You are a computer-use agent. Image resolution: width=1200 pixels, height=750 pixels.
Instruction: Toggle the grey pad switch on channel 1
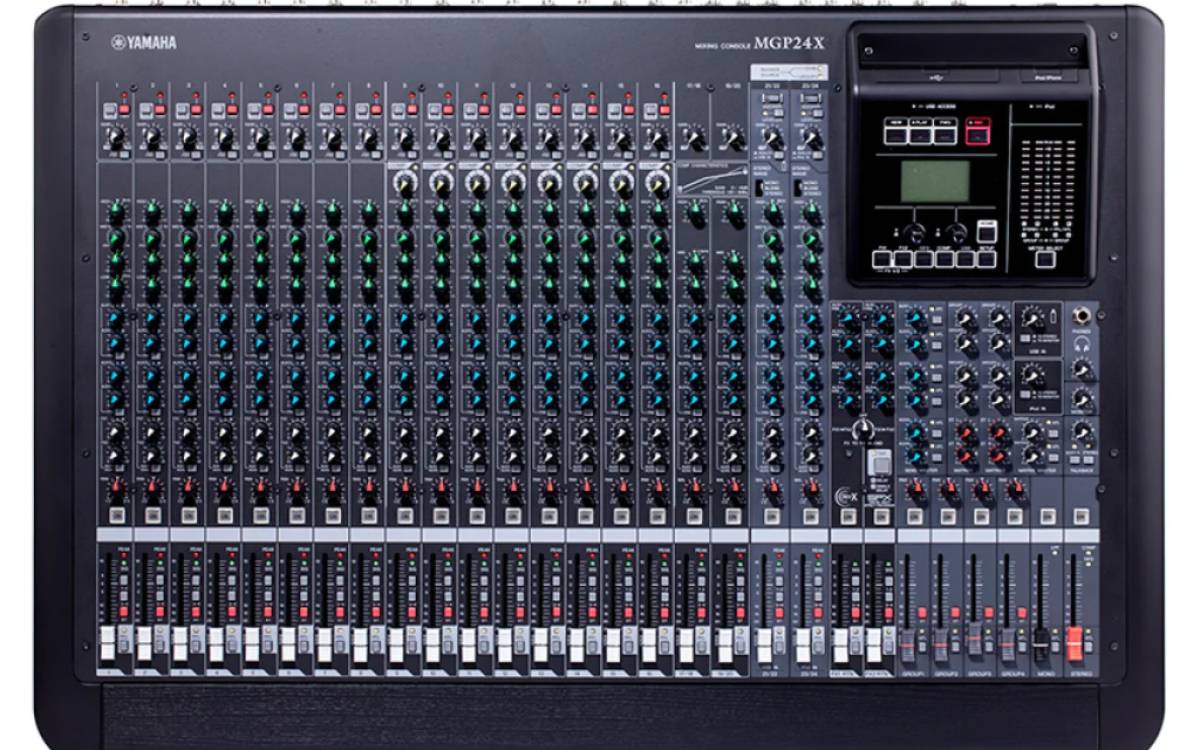pos(110,109)
